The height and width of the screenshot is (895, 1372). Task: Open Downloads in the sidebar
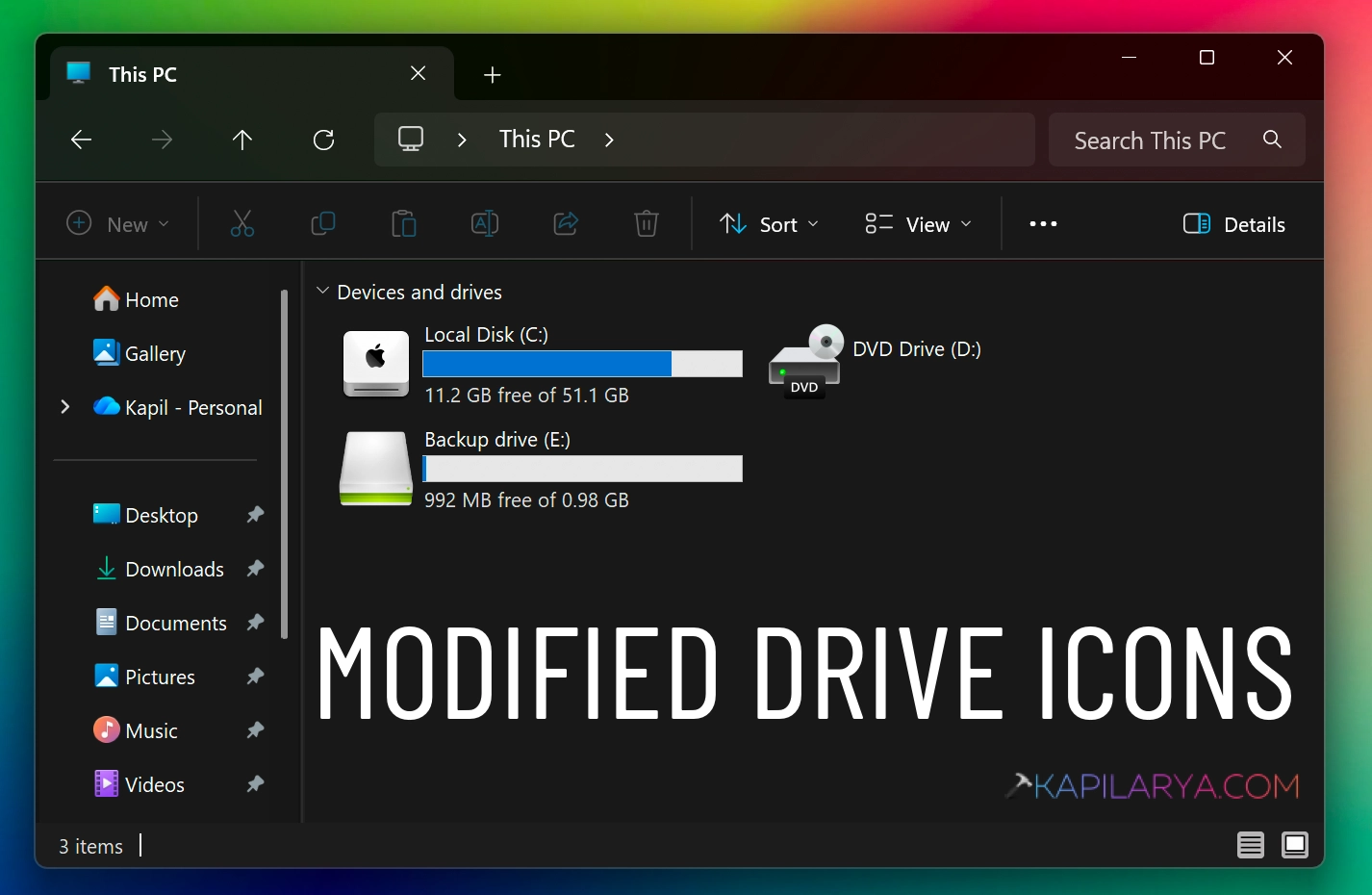[x=159, y=569]
